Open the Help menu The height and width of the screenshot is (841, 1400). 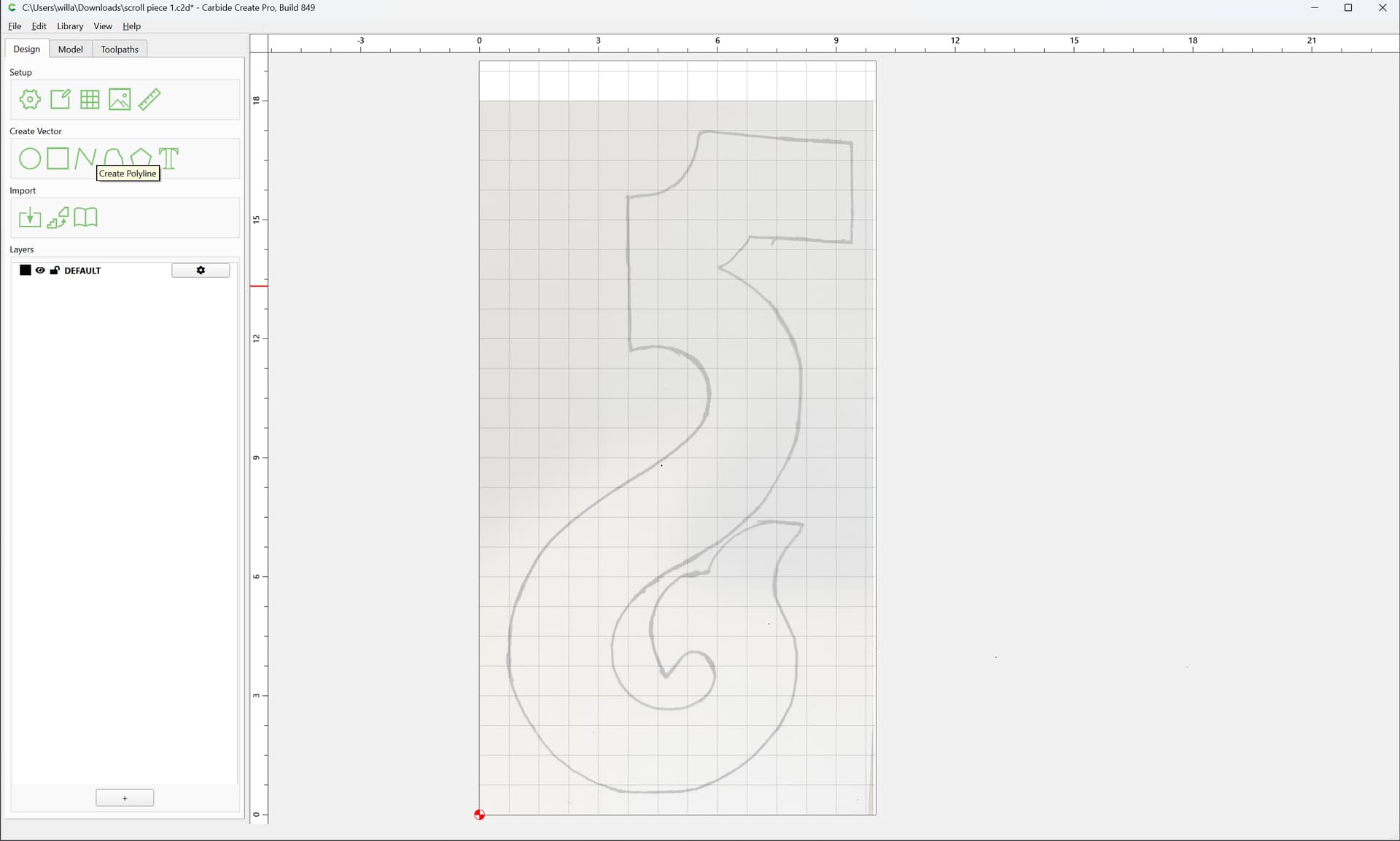(x=131, y=26)
